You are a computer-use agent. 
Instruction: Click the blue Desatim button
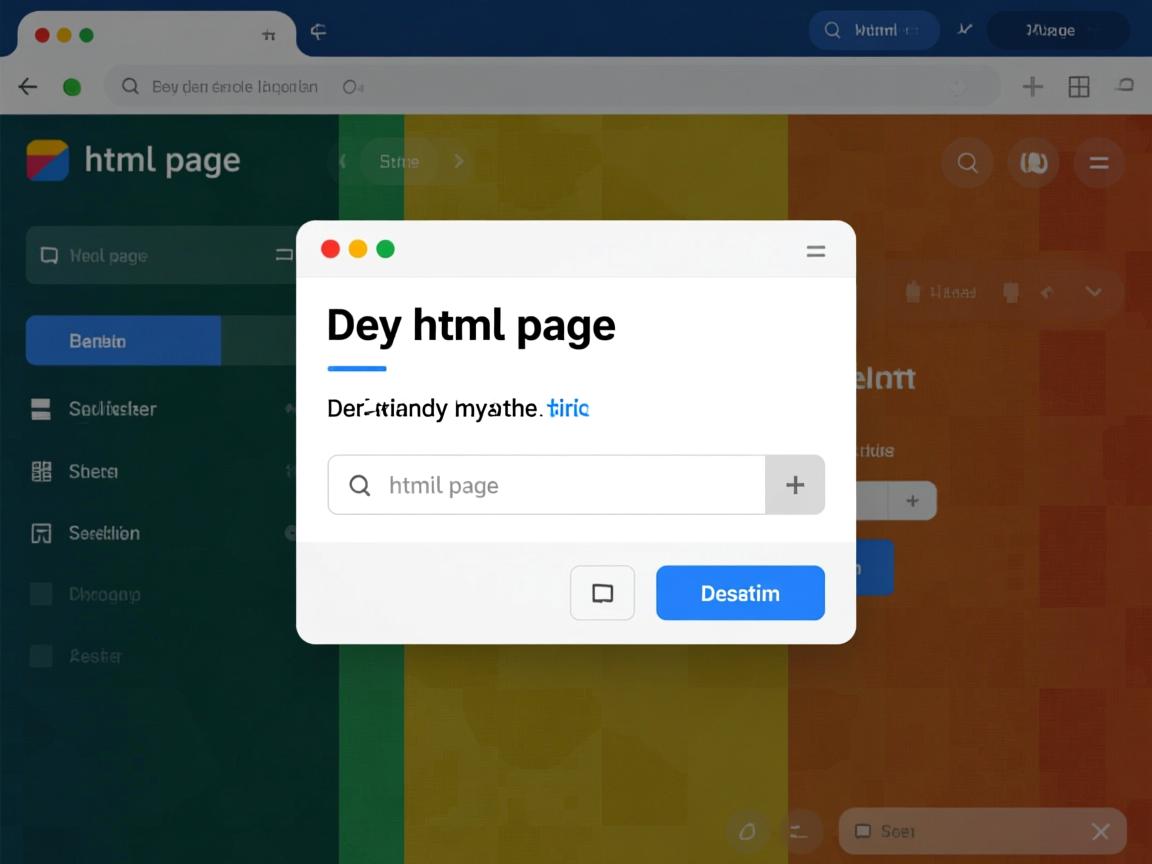click(x=740, y=593)
